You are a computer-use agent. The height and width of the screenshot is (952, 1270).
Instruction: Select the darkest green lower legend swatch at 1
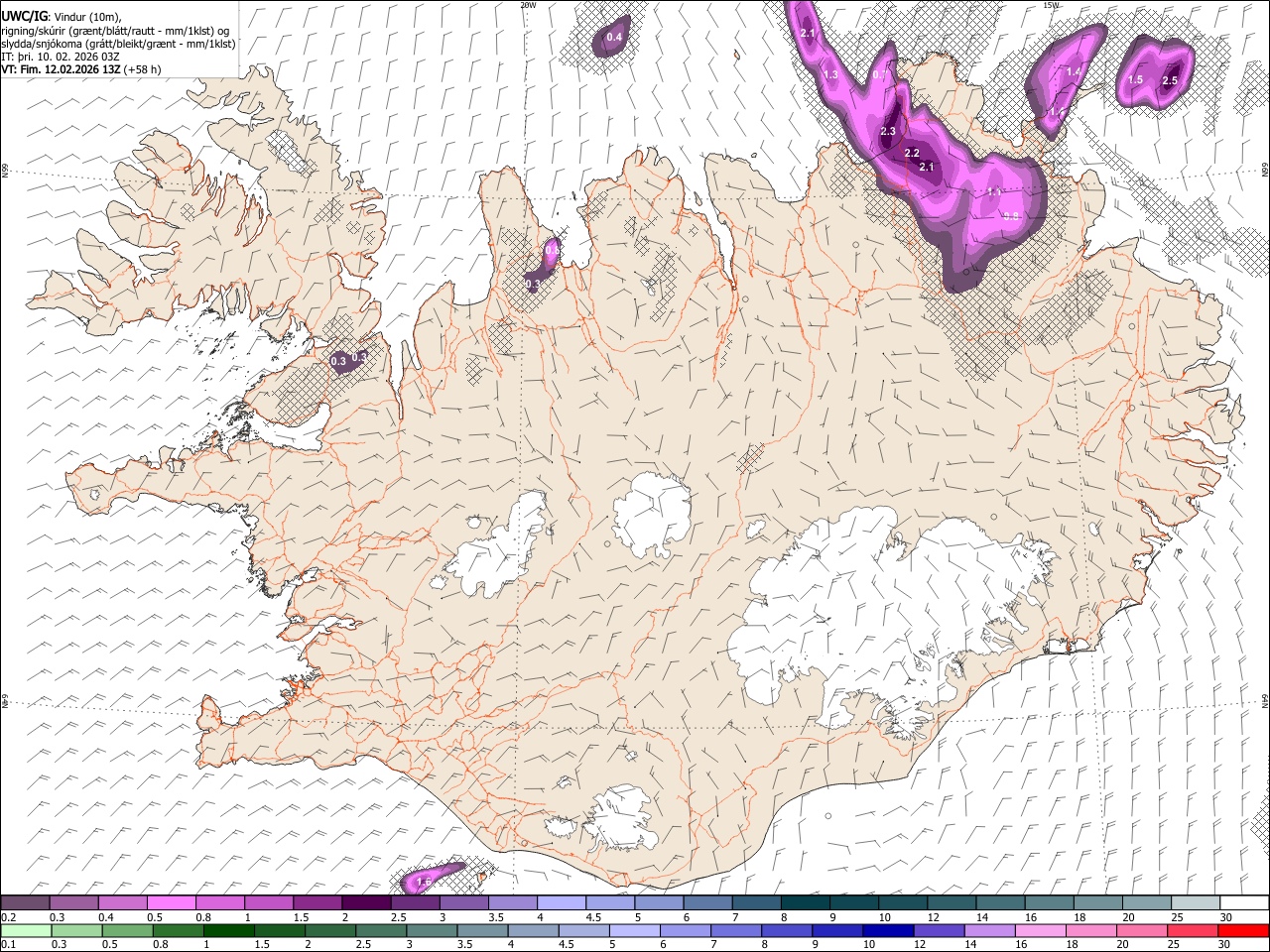coord(228,930)
